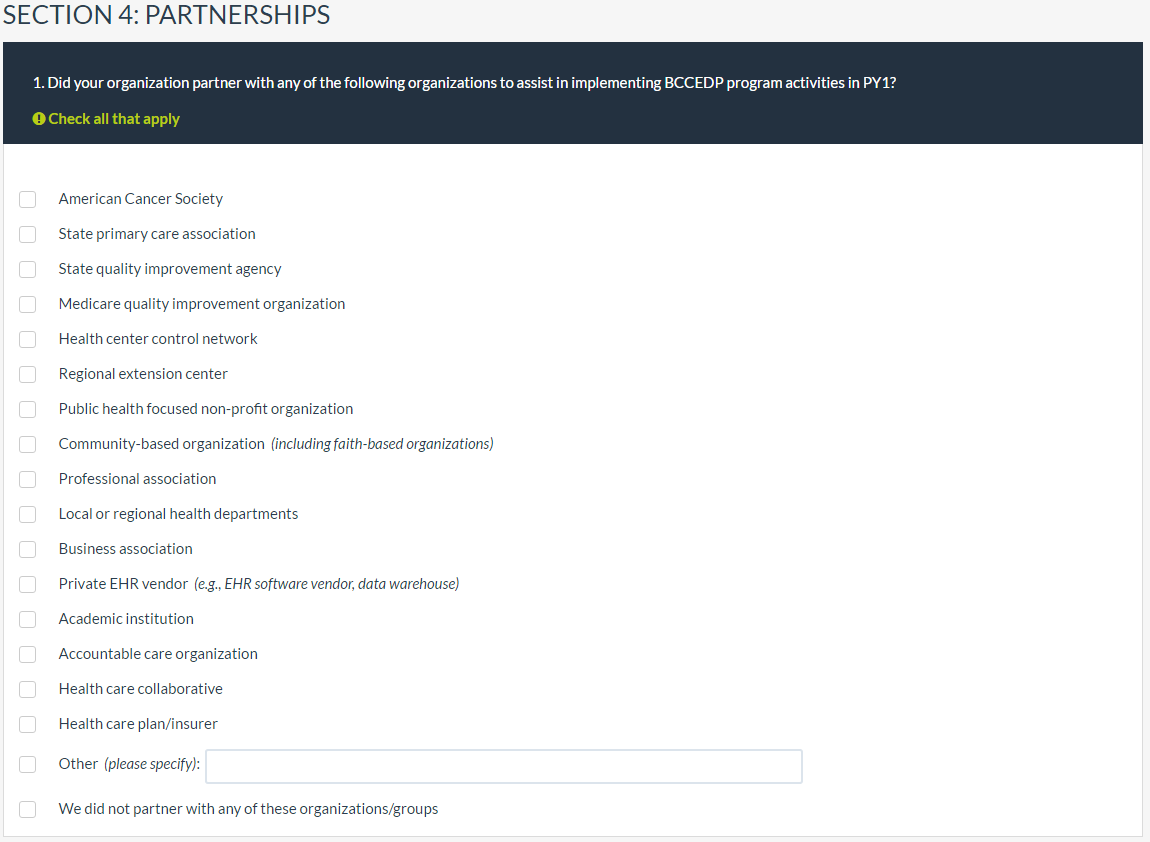Select Regional extension center checkbox
The width and height of the screenshot is (1150, 842).
[x=28, y=374]
